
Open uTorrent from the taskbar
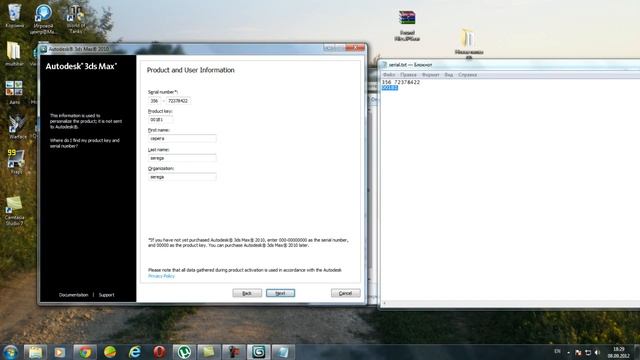(x=184, y=352)
